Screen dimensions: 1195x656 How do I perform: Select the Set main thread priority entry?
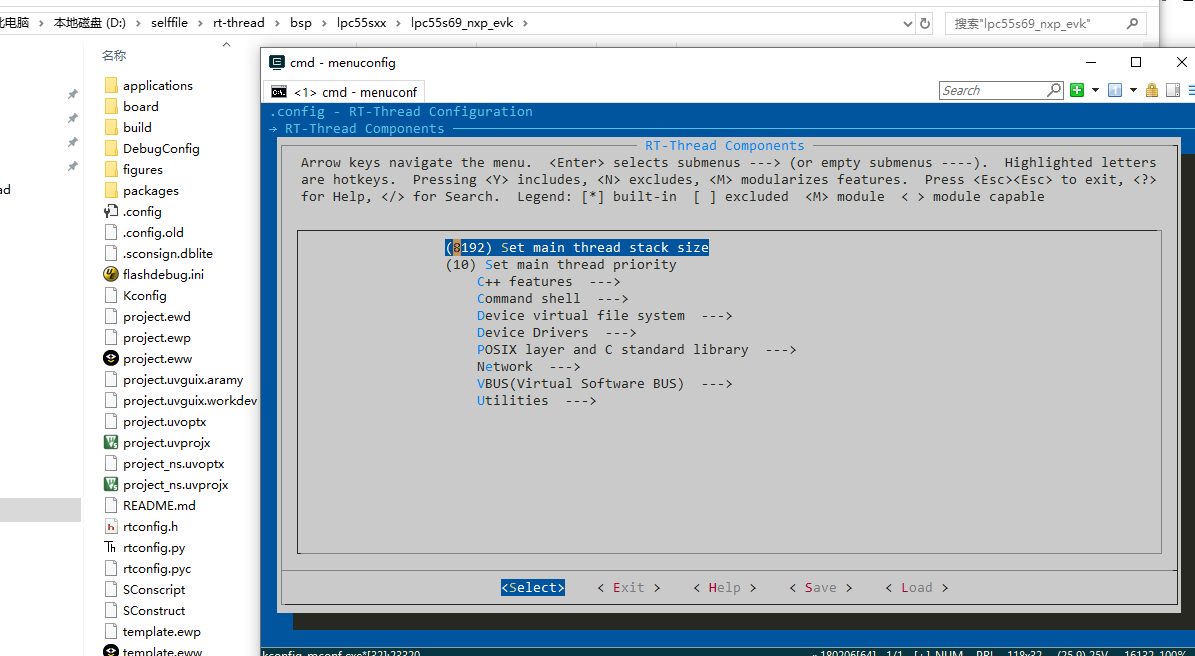point(561,264)
